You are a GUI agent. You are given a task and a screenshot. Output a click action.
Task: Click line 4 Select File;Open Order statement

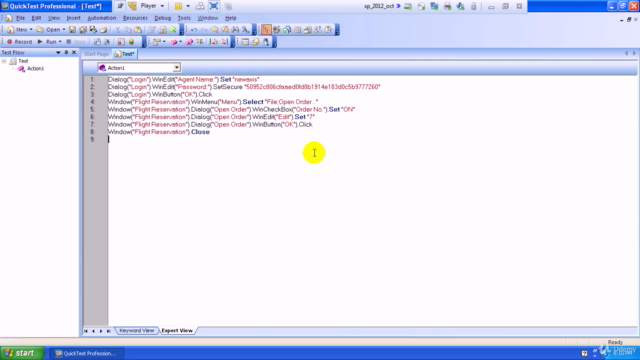click(x=213, y=102)
